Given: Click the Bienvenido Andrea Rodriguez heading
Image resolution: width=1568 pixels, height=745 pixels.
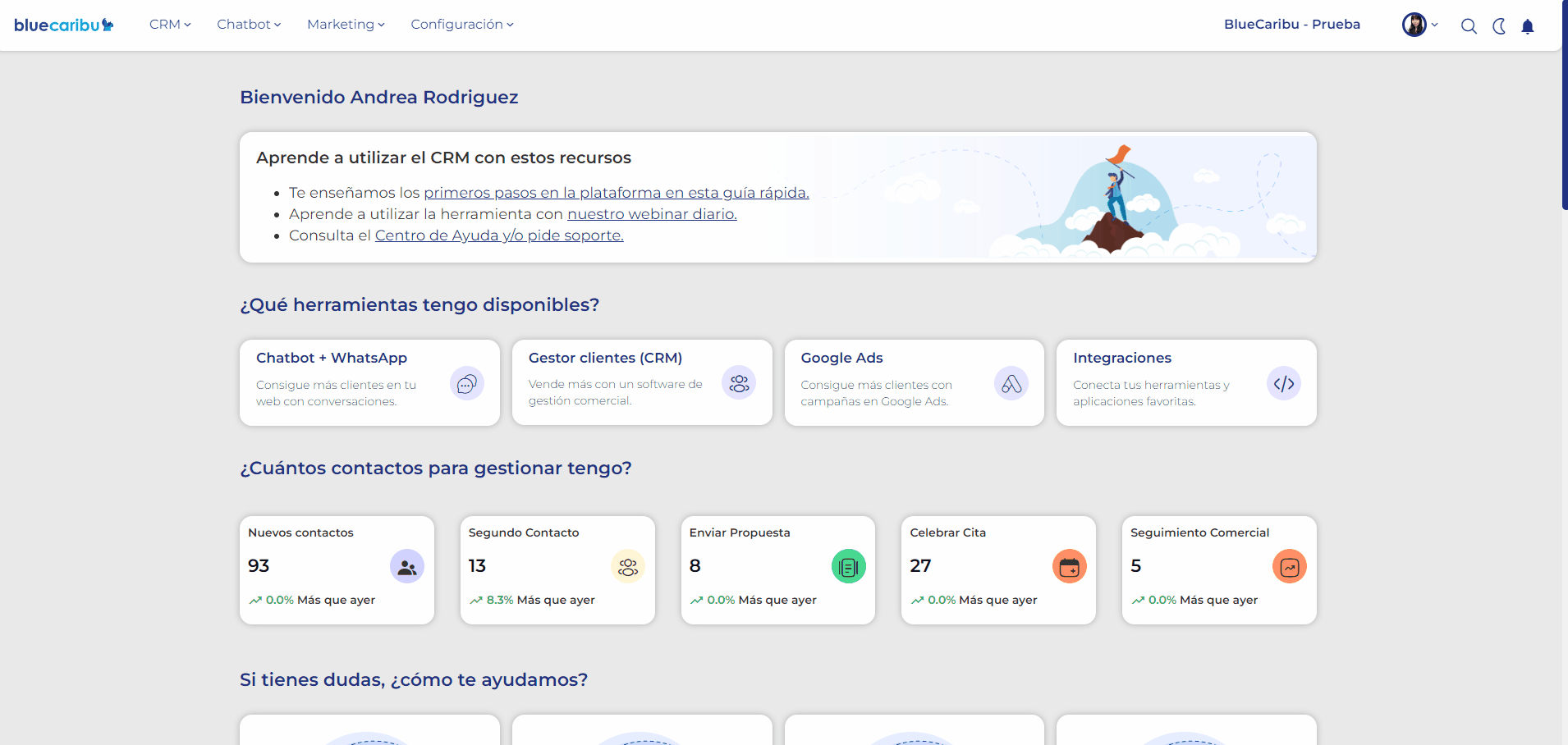Looking at the screenshot, I should (x=379, y=98).
